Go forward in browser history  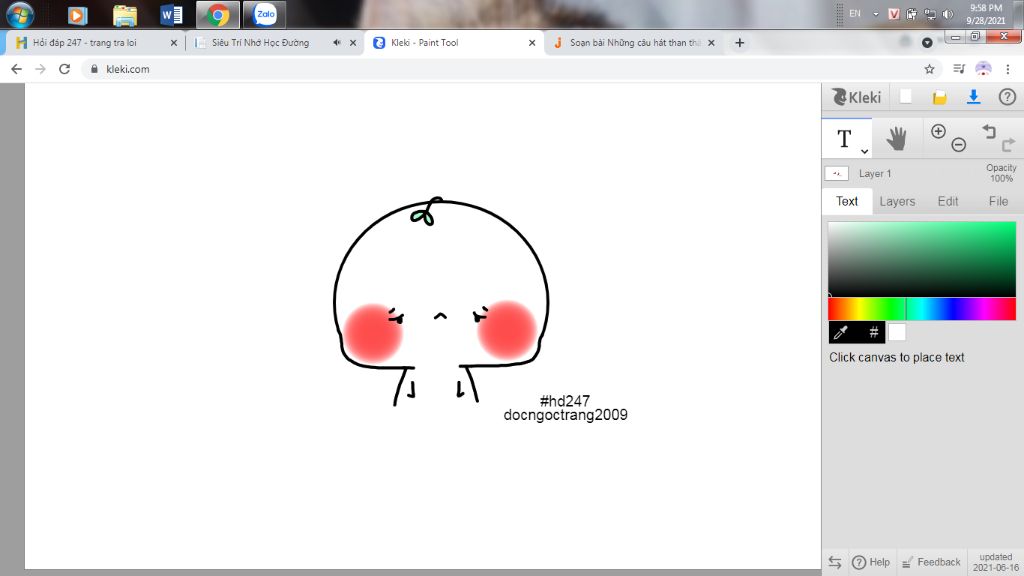tap(40, 69)
